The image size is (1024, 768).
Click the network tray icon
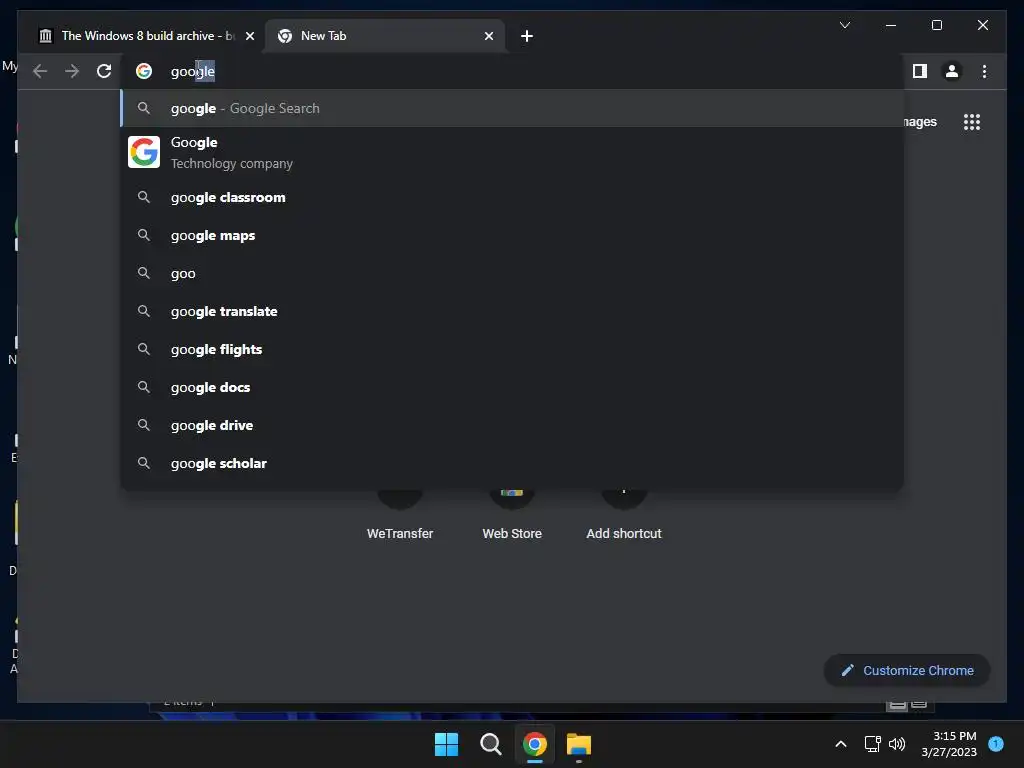pos(872,744)
